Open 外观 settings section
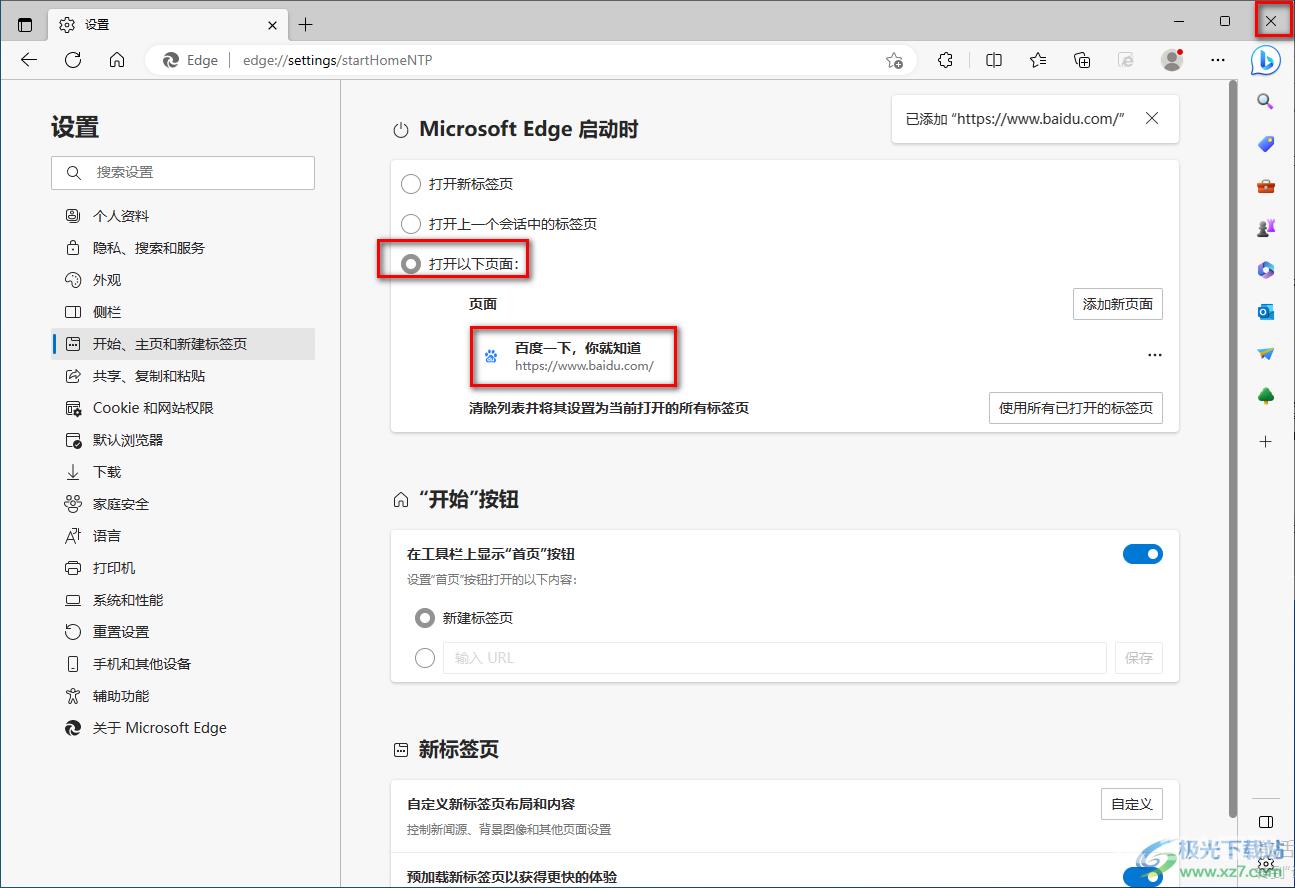 [183, 280]
